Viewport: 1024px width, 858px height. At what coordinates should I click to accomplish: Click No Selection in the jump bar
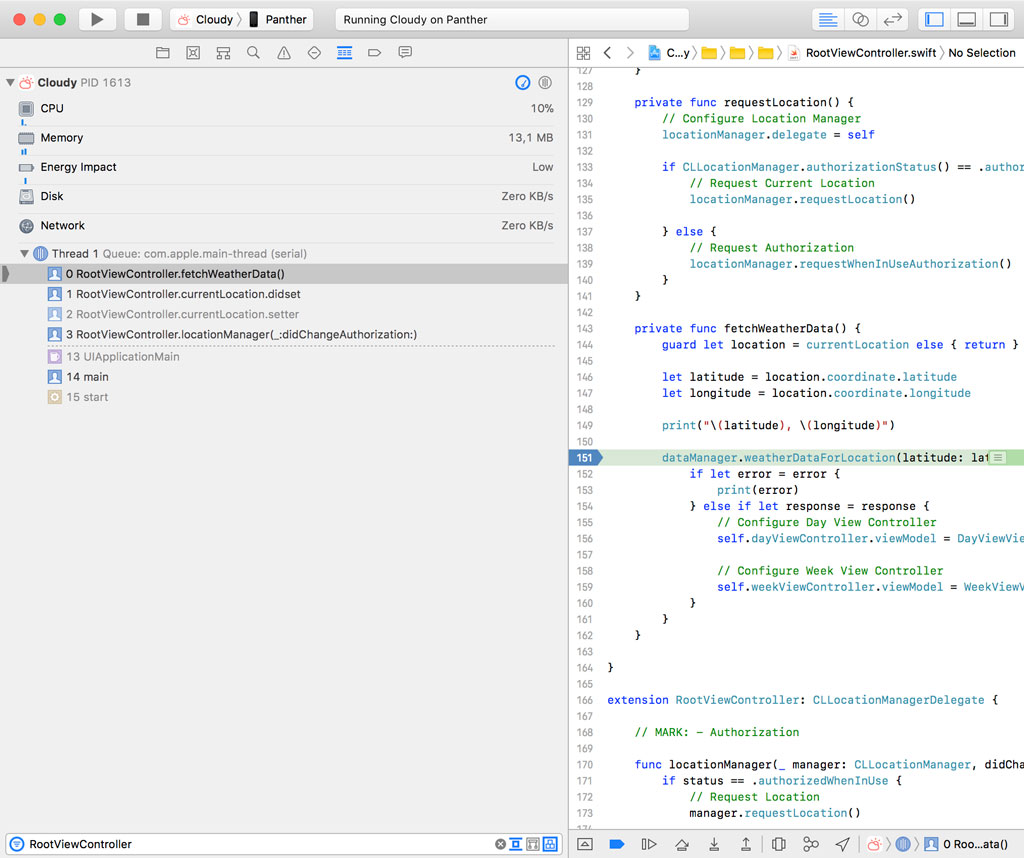(x=981, y=53)
